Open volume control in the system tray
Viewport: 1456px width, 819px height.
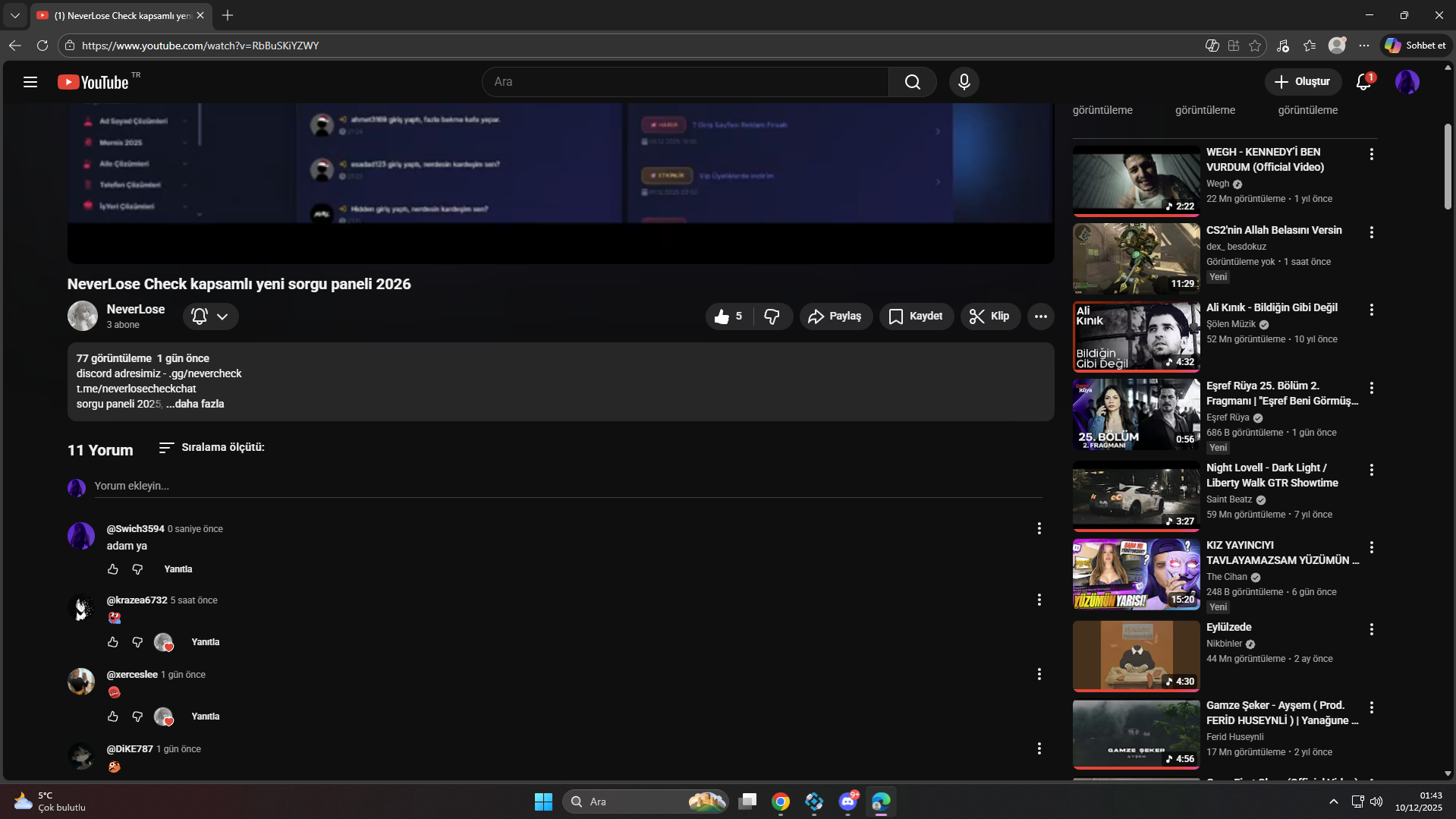1376,802
